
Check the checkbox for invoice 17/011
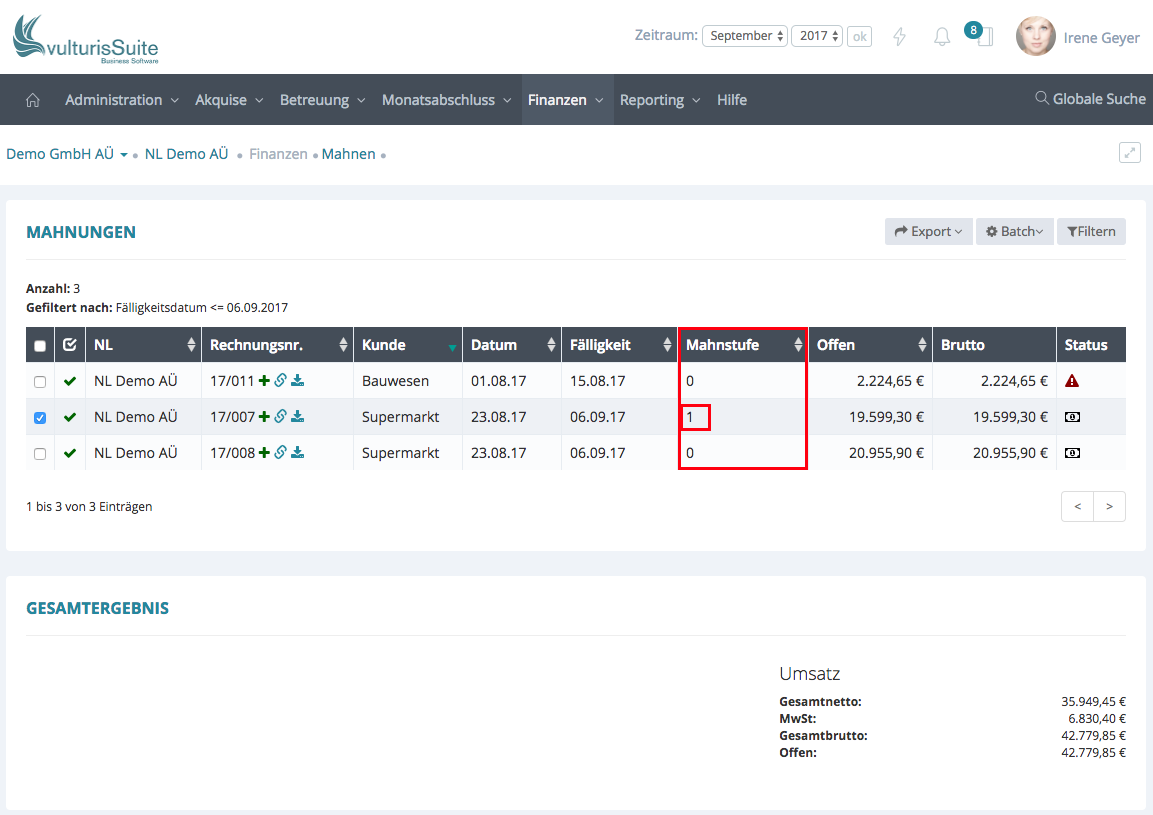pos(40,382)
